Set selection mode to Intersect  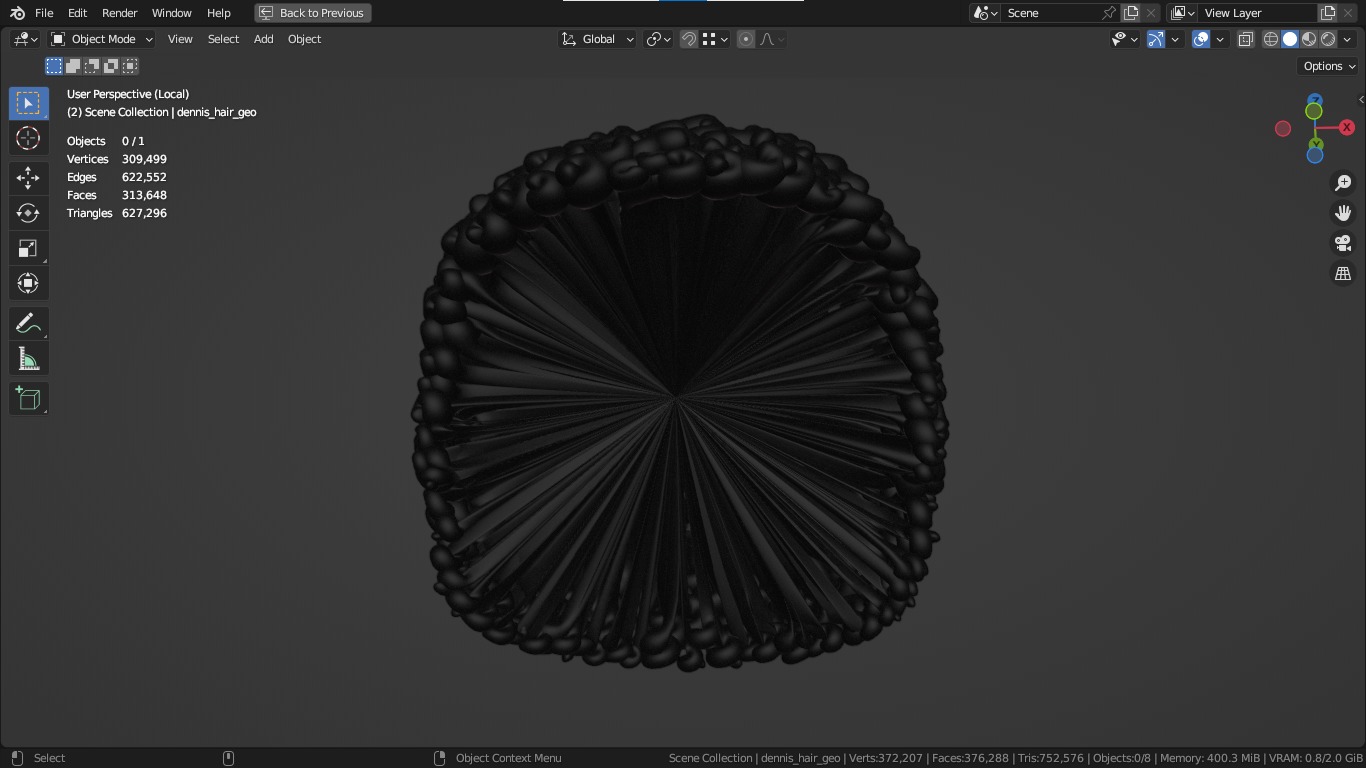[130, 66]
